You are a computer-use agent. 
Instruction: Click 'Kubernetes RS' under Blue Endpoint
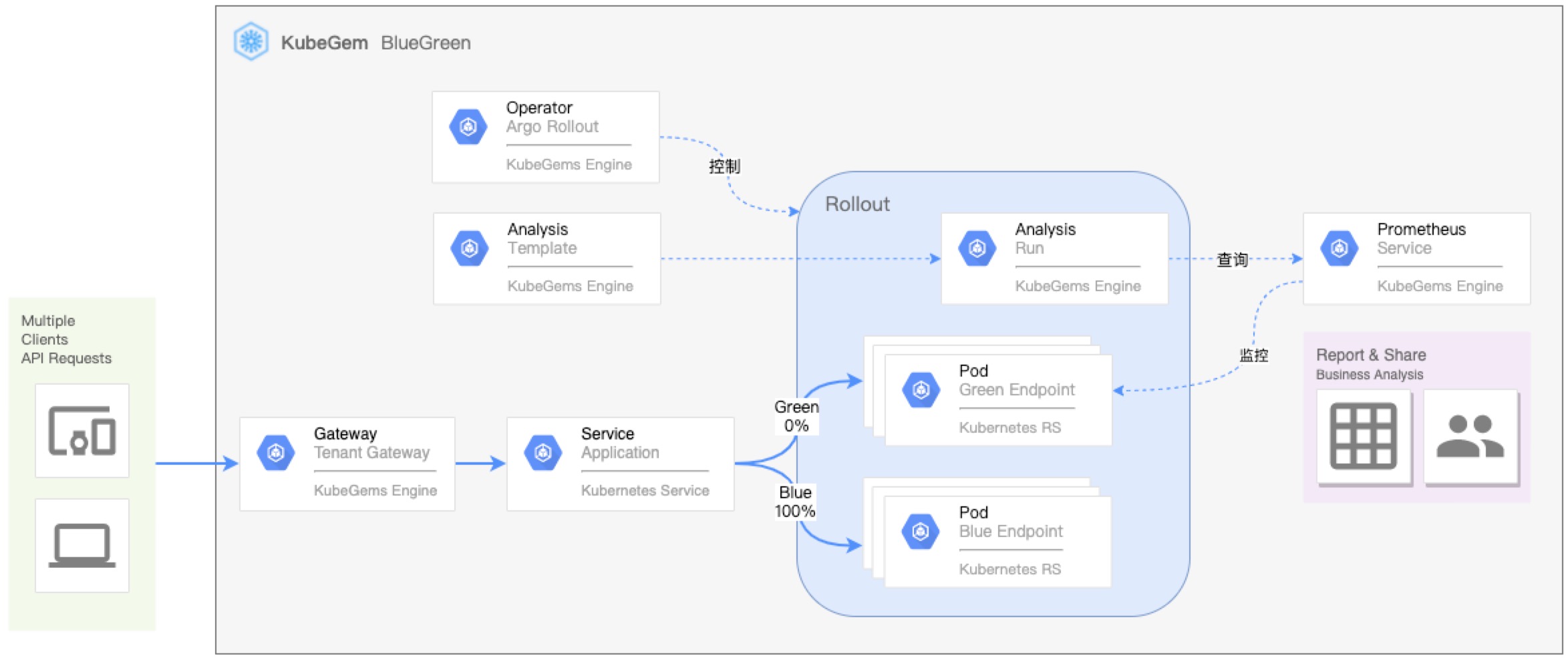point(1009,569)
